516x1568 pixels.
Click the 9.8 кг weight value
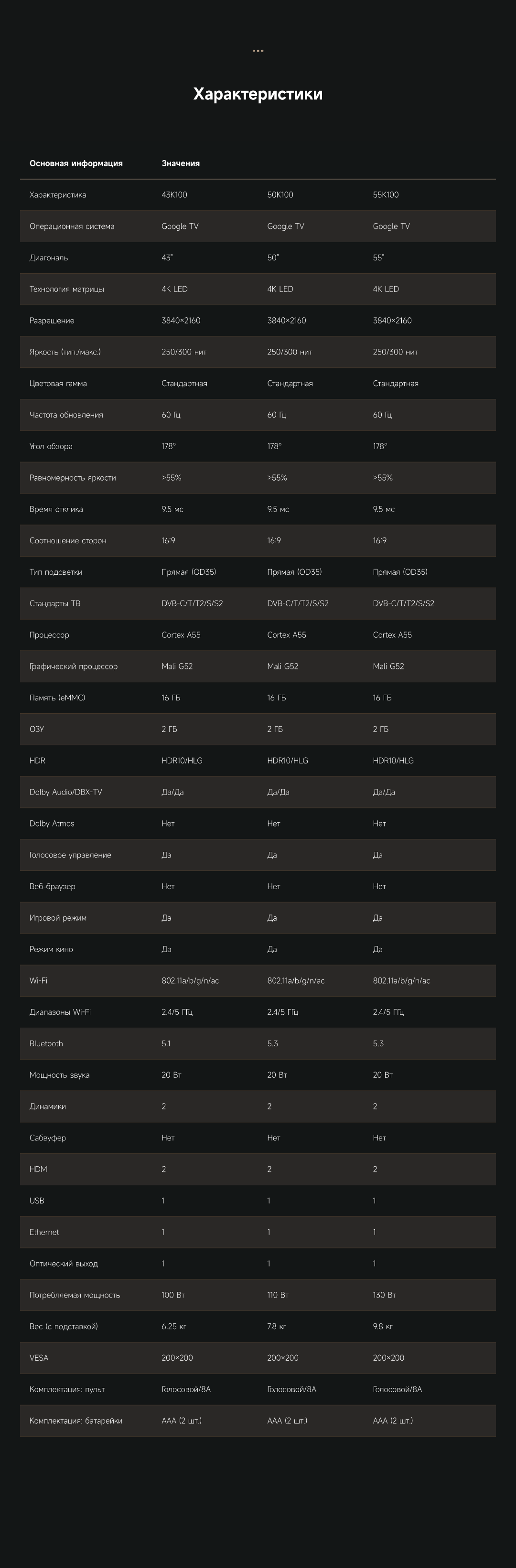[x=383, y=1326]
